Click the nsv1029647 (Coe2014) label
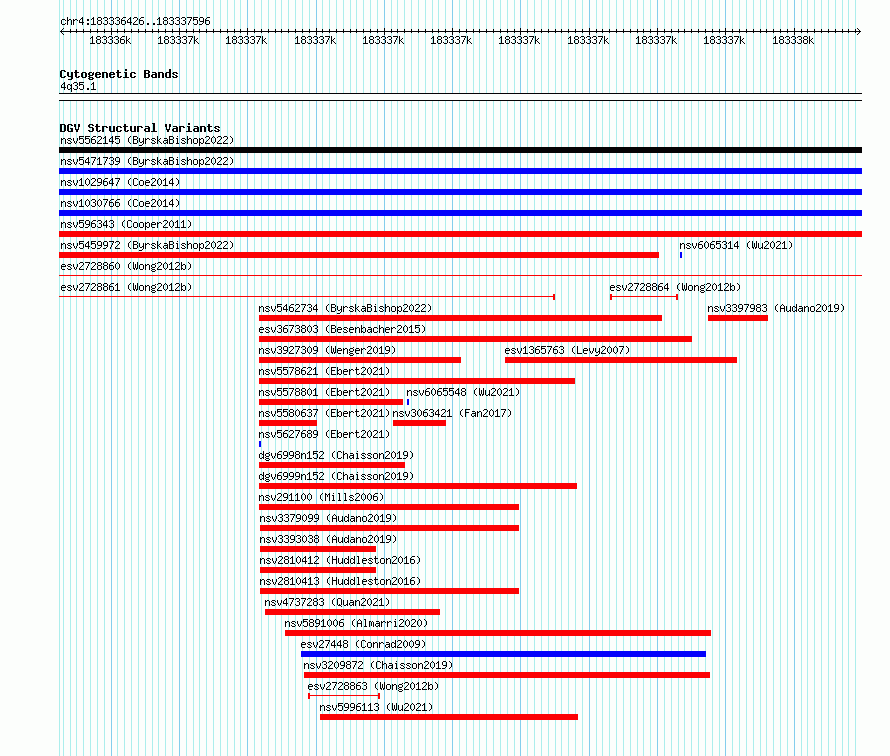The image size is (890, 756). pyautogui.click(x=120, y=182)
